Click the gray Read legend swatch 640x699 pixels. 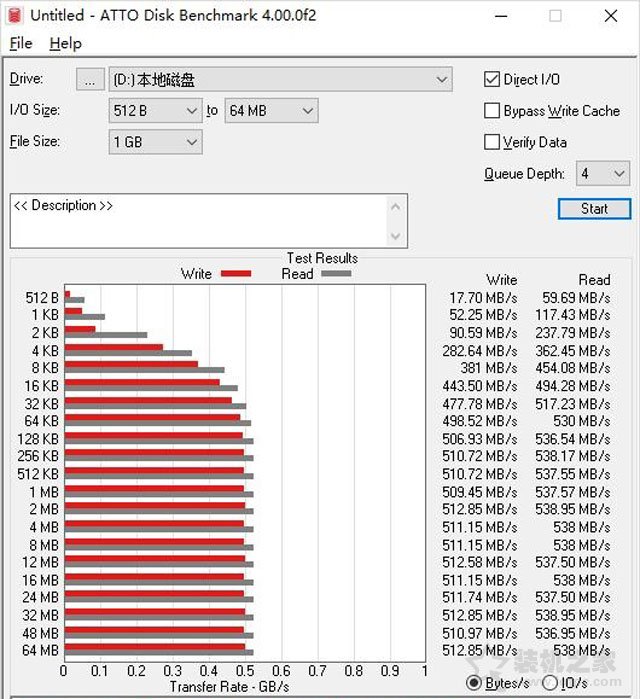[336, 274]
